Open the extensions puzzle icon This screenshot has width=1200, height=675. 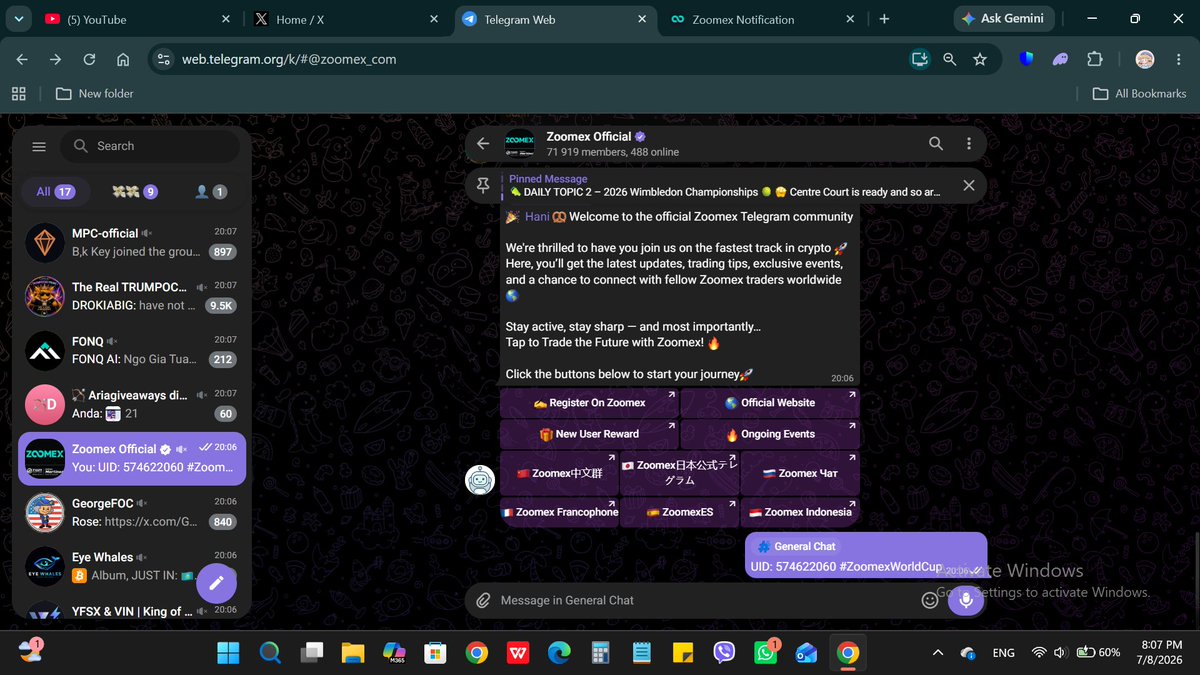click(x=1095, y=59)
